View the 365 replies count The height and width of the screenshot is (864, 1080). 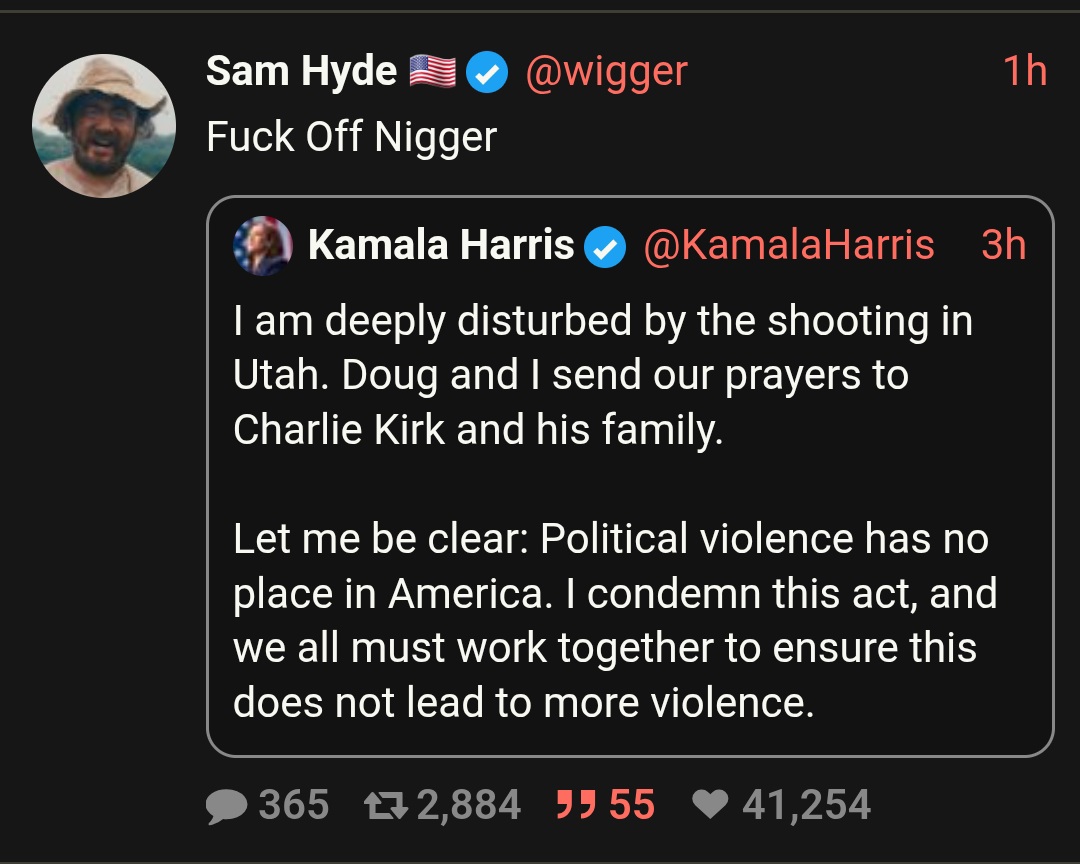coord(293,805)
